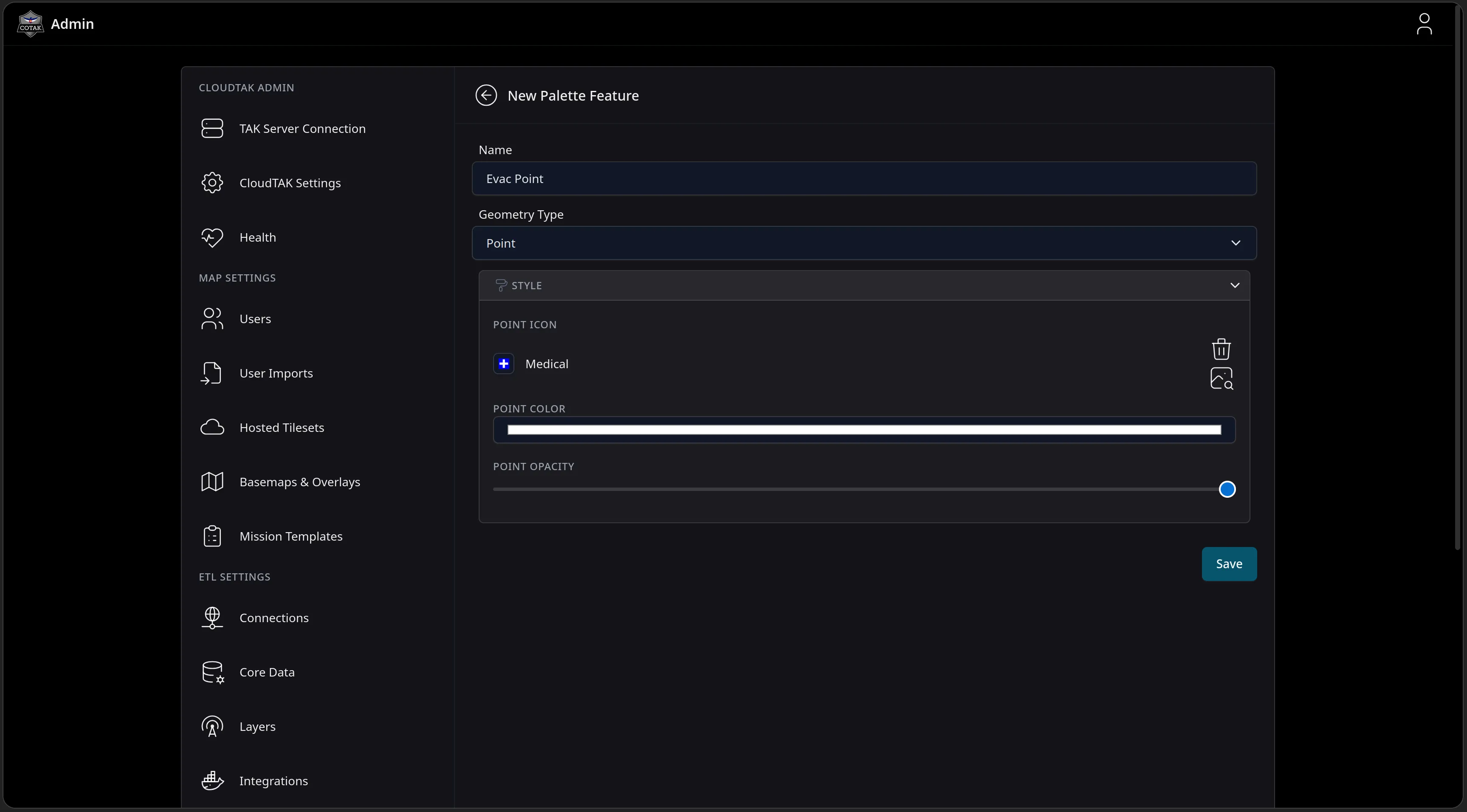Click the Admin header title

pyautogui.click(x=72, y=24)
